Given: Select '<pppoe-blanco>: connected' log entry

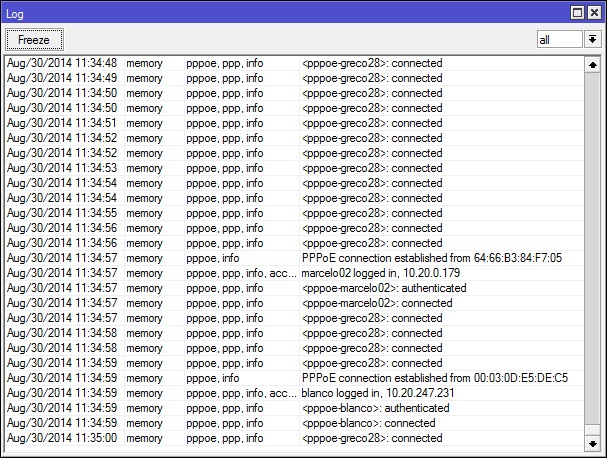Looking at the screenshot, I should pyautogui.click(x=295, y=423).
